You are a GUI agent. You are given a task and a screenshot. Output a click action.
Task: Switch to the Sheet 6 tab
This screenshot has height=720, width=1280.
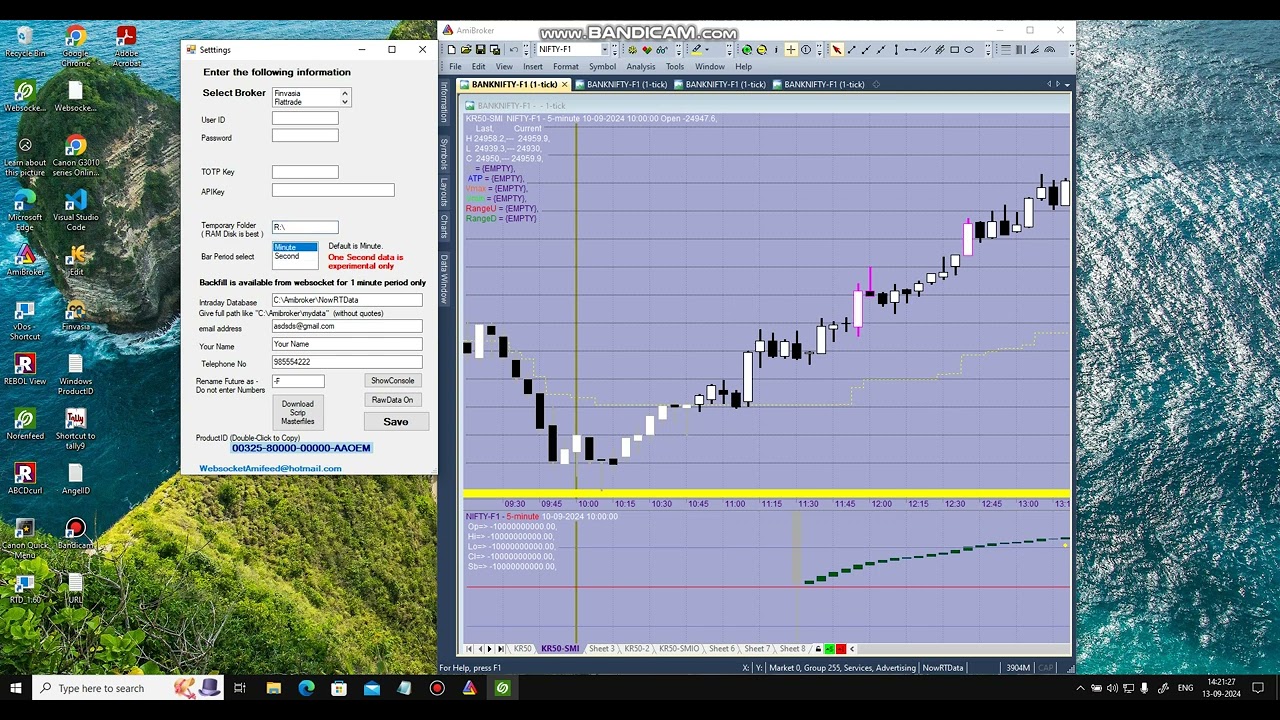[722, 649]
